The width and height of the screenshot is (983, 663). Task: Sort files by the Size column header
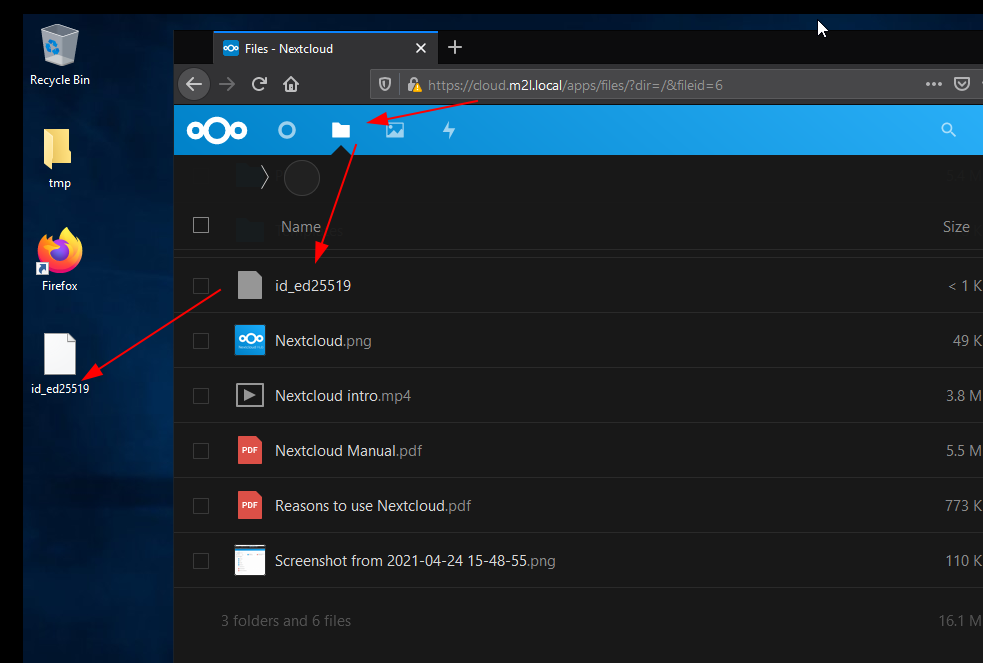tap(956, 227)
